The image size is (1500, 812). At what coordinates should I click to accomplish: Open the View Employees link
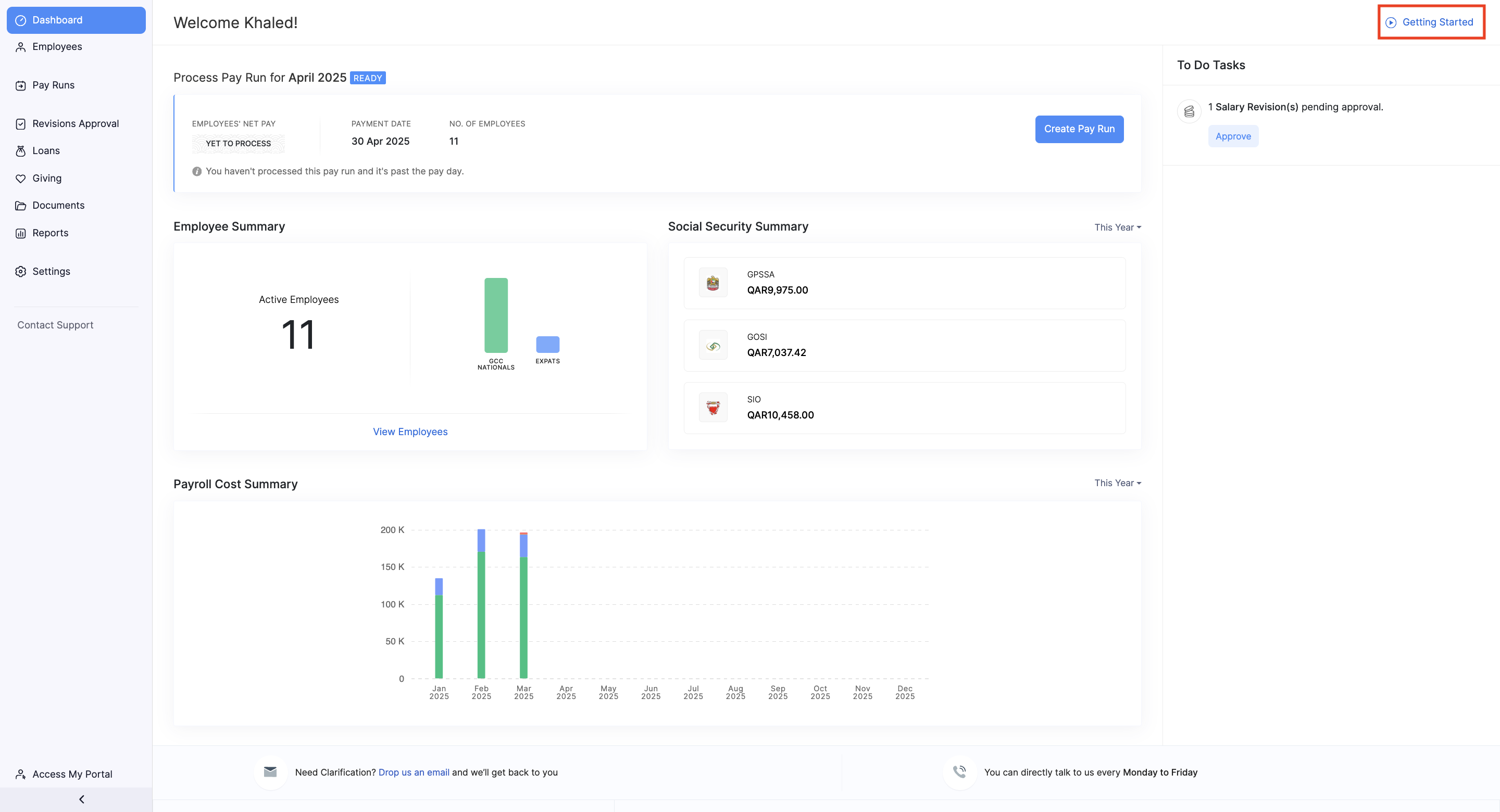tap(410, 432)
